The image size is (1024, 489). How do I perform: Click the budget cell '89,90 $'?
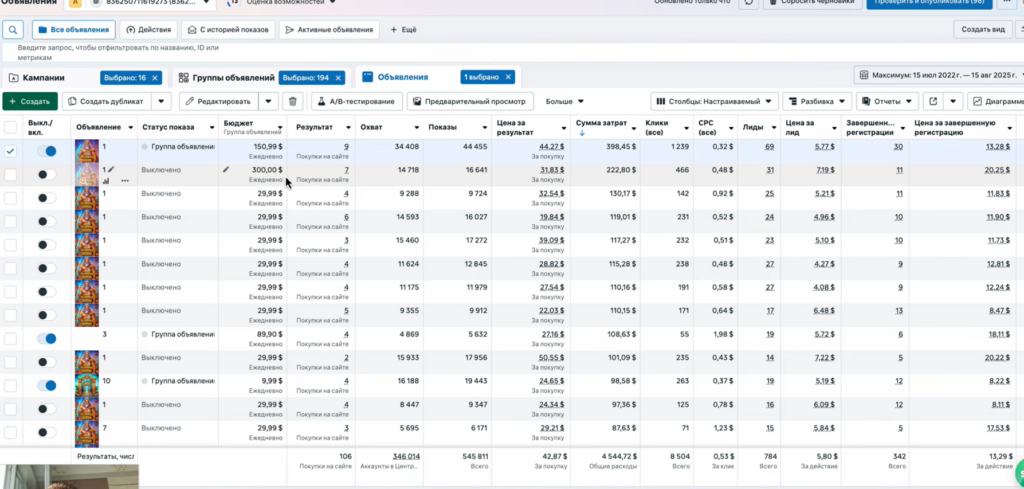point(268,334)
